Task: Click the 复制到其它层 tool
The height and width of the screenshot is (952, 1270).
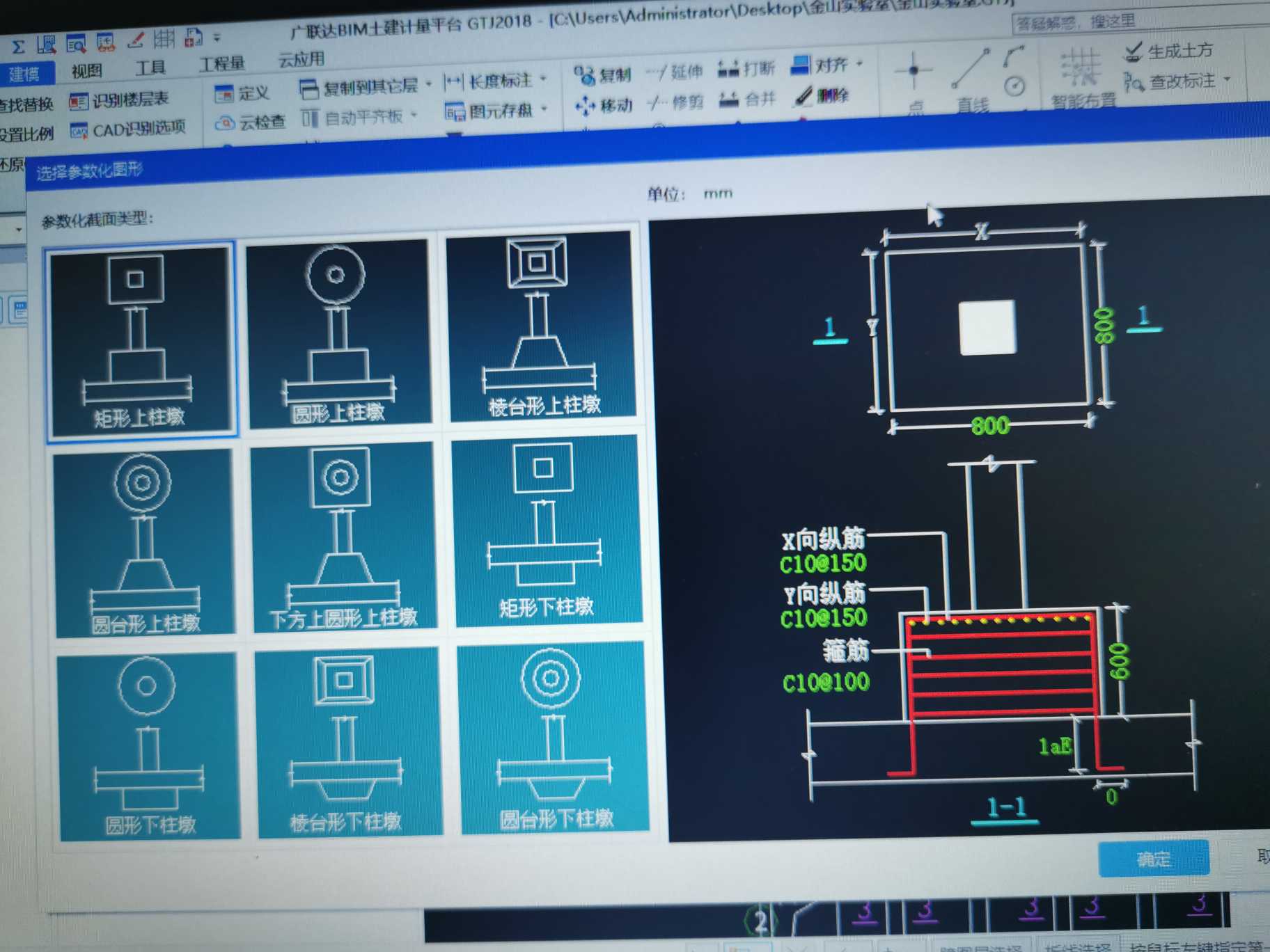Action: point(358,87)
